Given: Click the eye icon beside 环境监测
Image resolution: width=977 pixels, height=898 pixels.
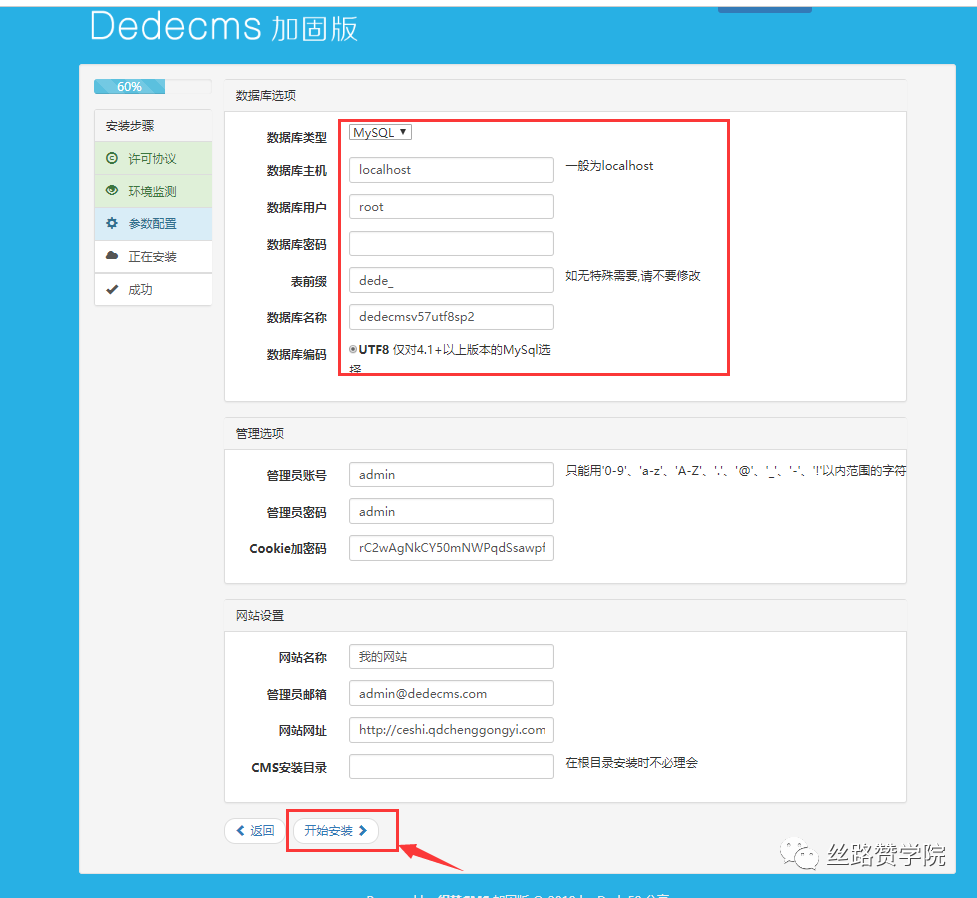Looking at the screenshot, I should point(112,190).
